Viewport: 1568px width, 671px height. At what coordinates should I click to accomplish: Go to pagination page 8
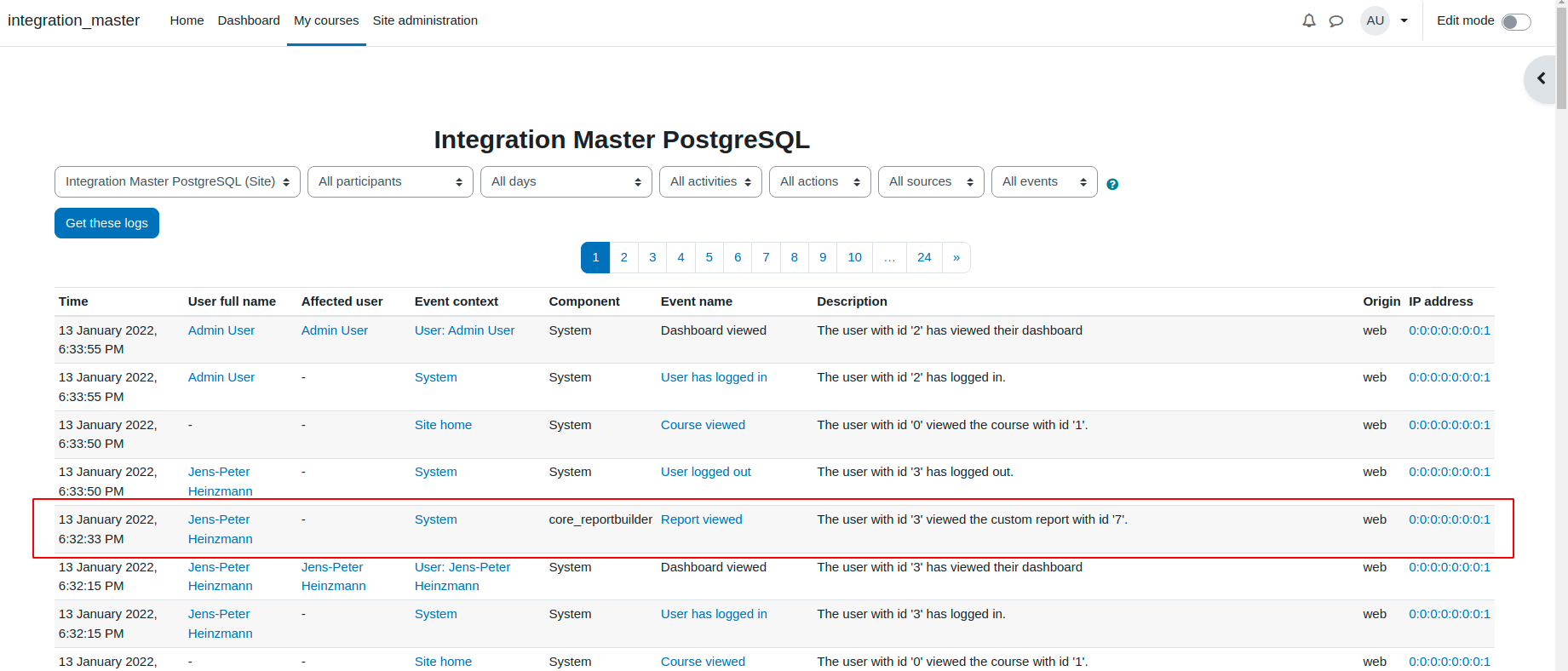point(794,257)
